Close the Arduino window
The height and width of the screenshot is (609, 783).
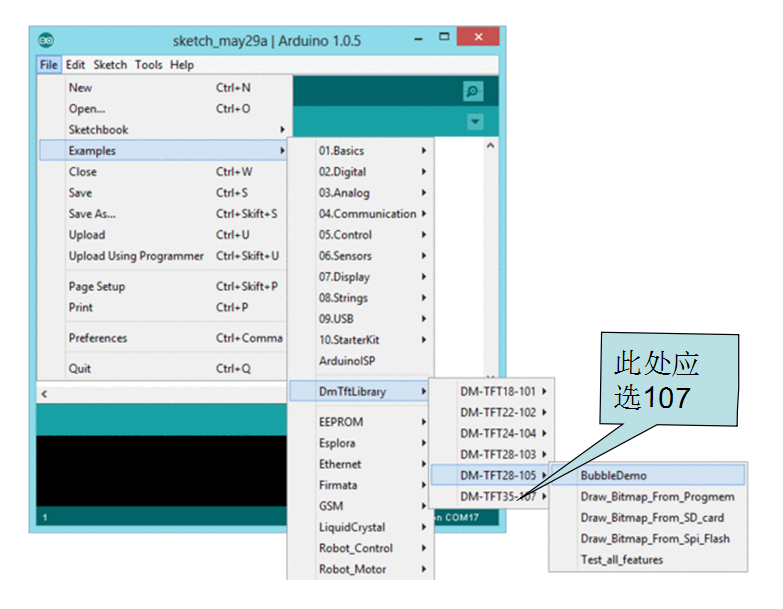(x=478, y=37)
